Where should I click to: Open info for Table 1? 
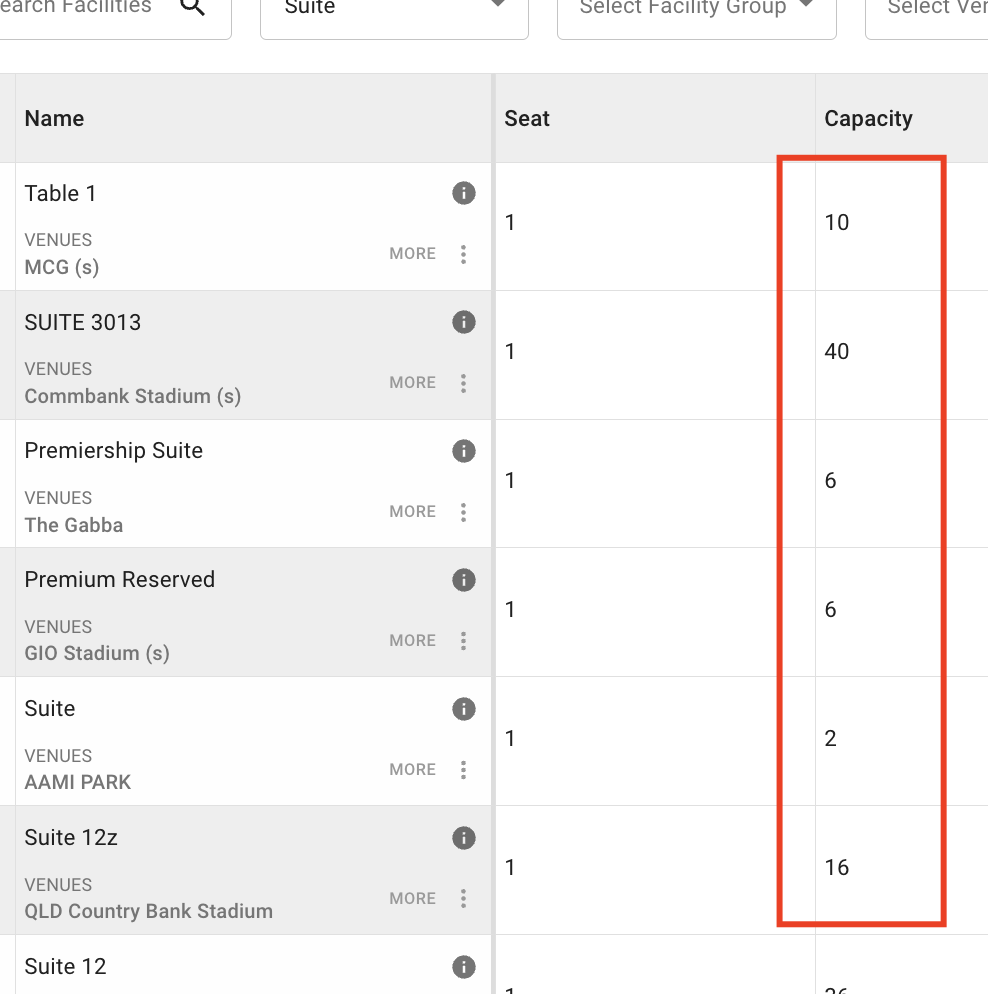coord(463,193)
